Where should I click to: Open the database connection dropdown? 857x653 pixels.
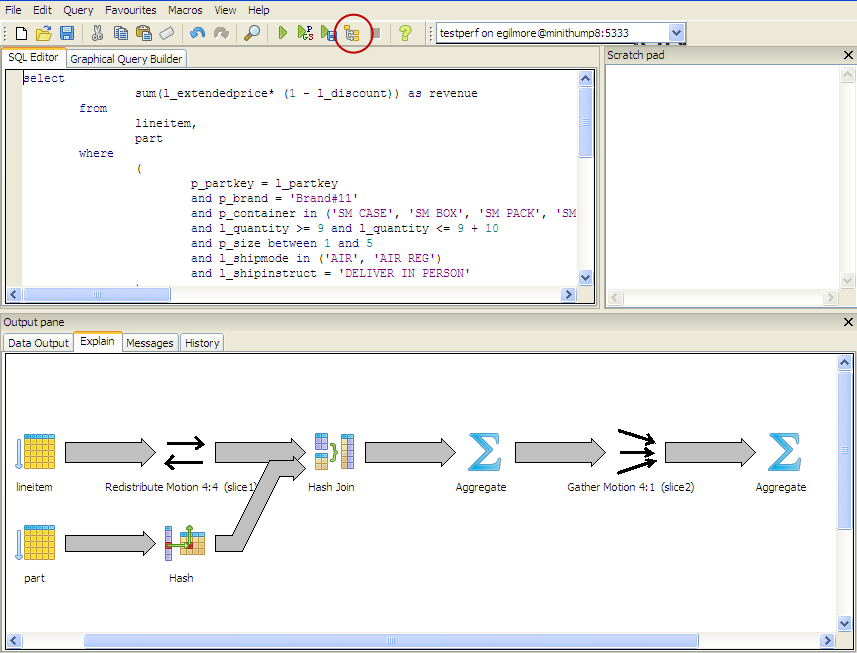click(x=676, y=33)
